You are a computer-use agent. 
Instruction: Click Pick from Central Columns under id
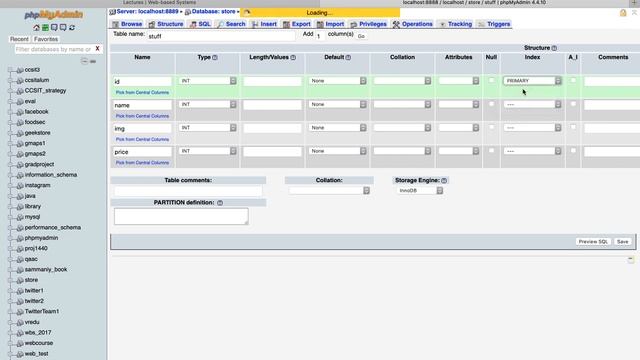tap(142, 93)
